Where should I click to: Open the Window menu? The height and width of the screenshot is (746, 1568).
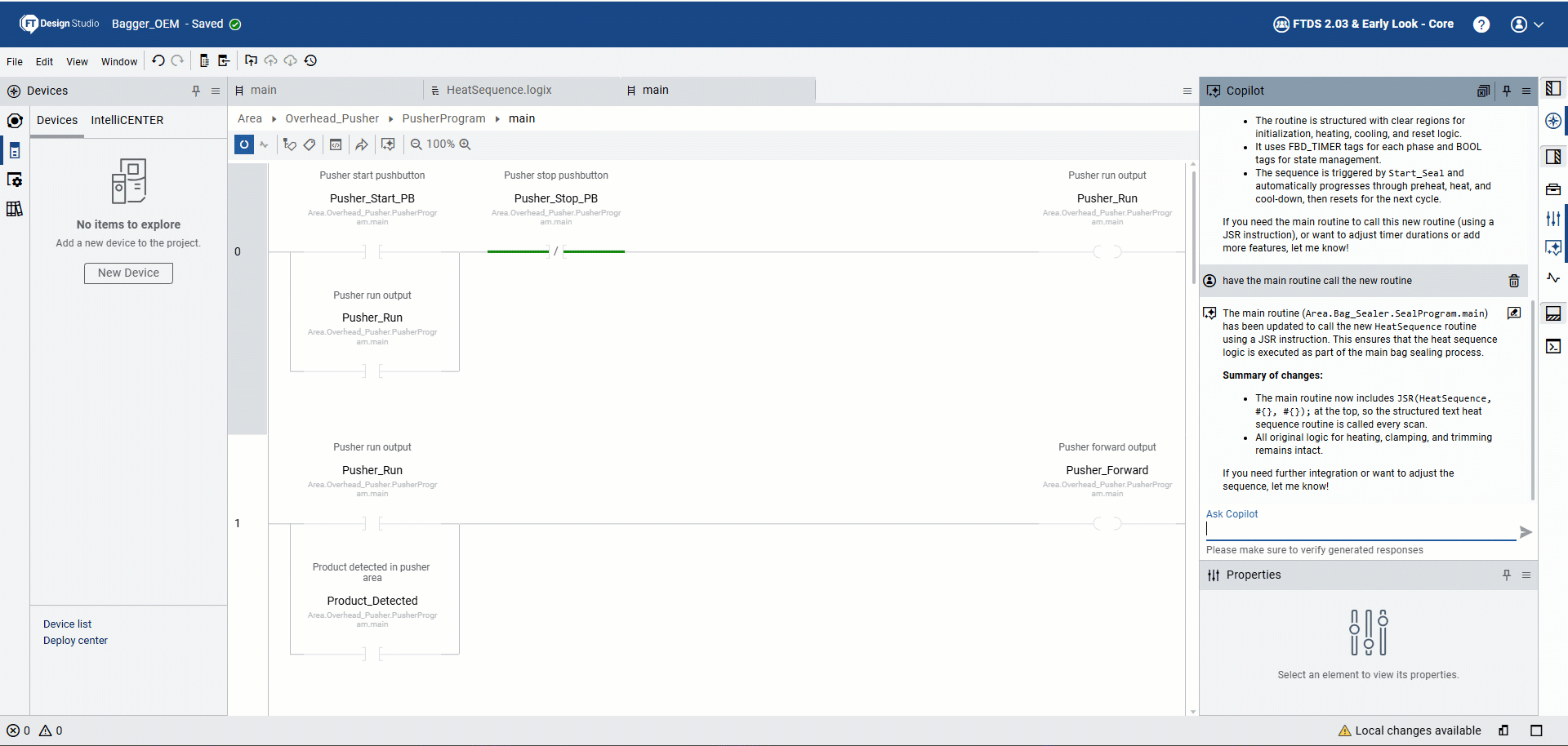point(119,61)
